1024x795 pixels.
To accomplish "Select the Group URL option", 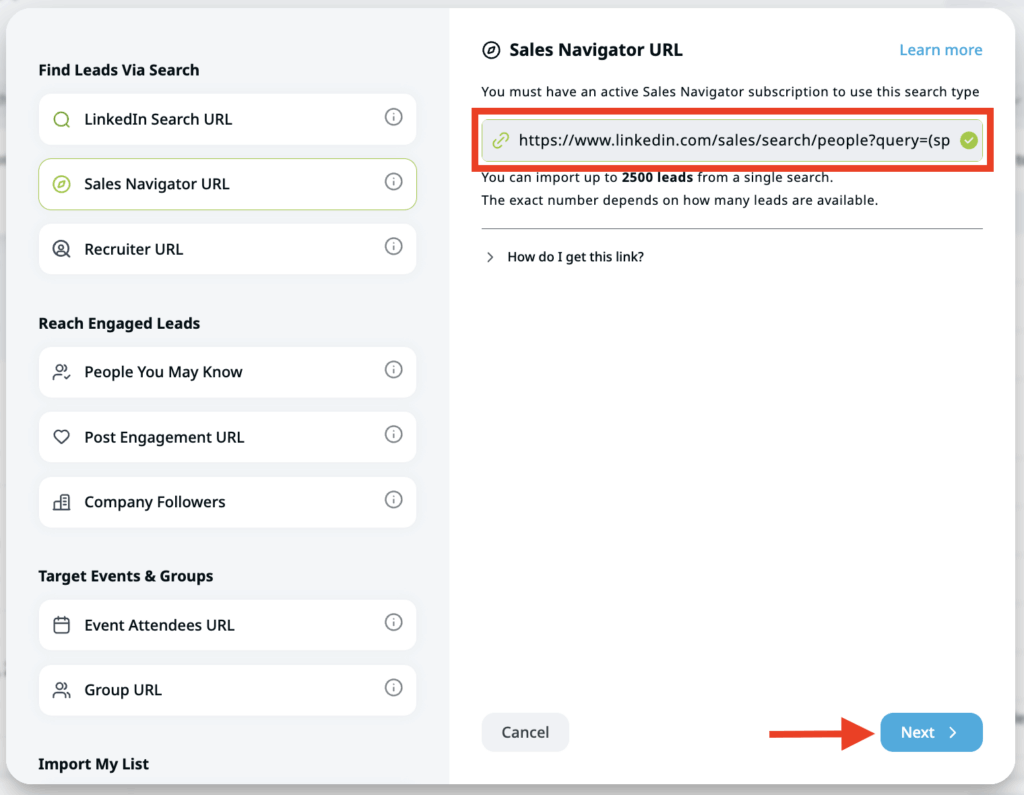I will [x=227, y=690].
